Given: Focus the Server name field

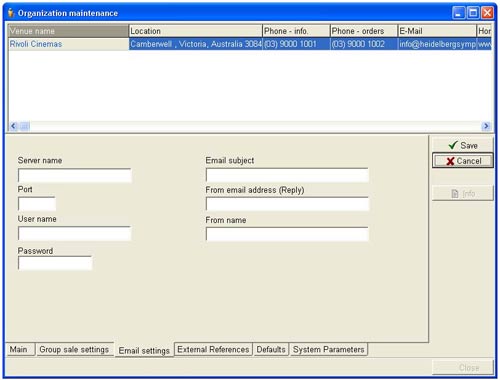Looking at the screenshot, I should click(x=75, y=175).
